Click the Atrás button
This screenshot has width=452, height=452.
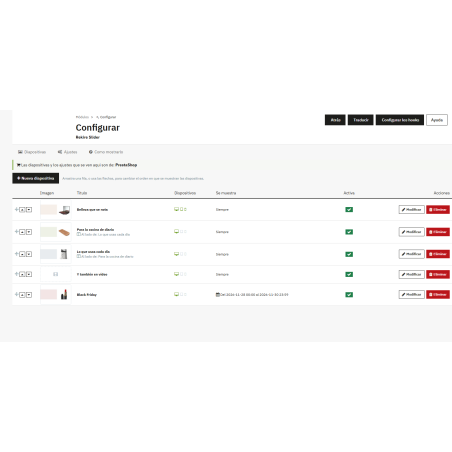coord(335,120)
